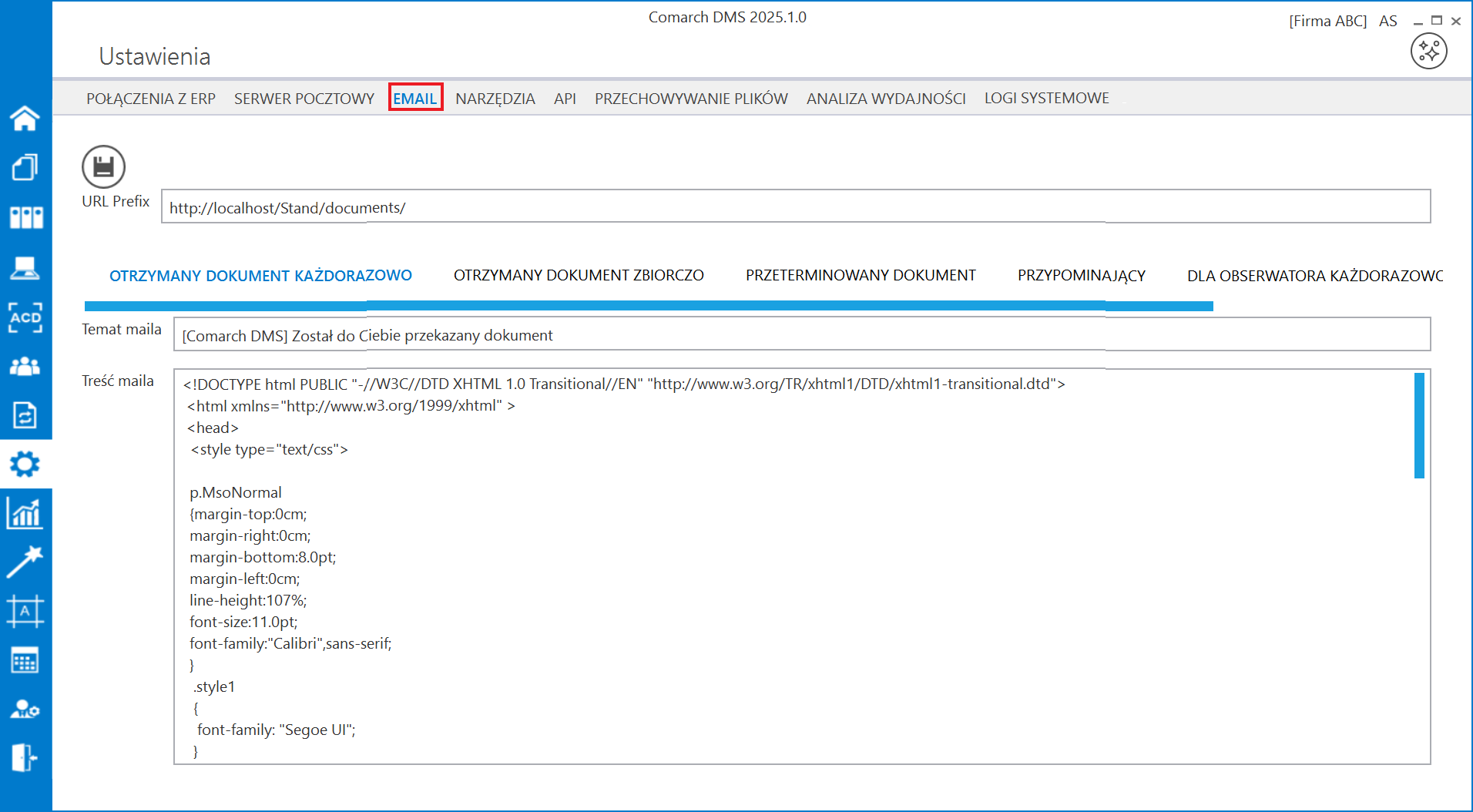This screenshot has height=812, width=1473.
Task: Open the users group icon in the sidebar
Action: pos(25,366)
